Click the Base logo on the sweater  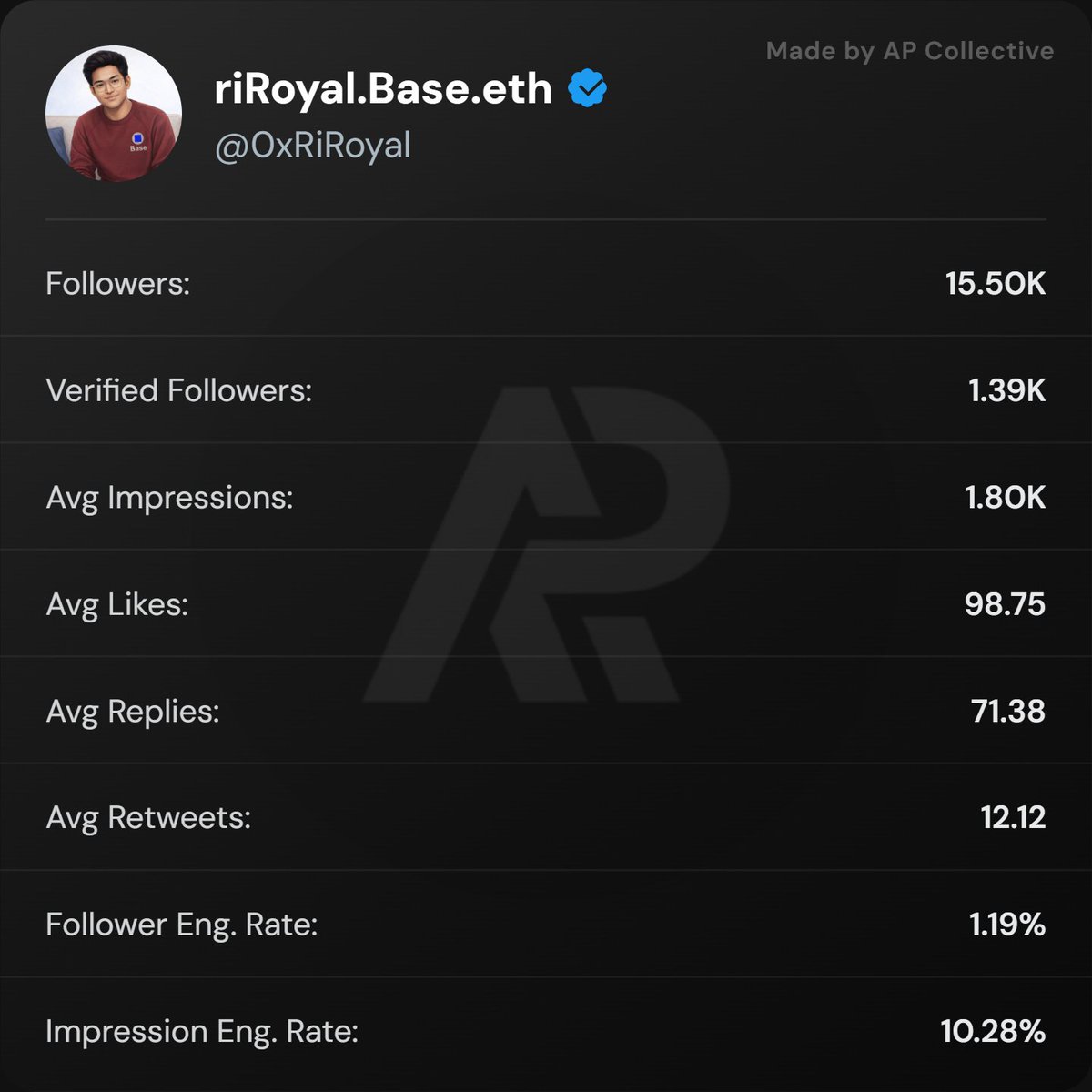pyautogui.click(x=138, y=140)
